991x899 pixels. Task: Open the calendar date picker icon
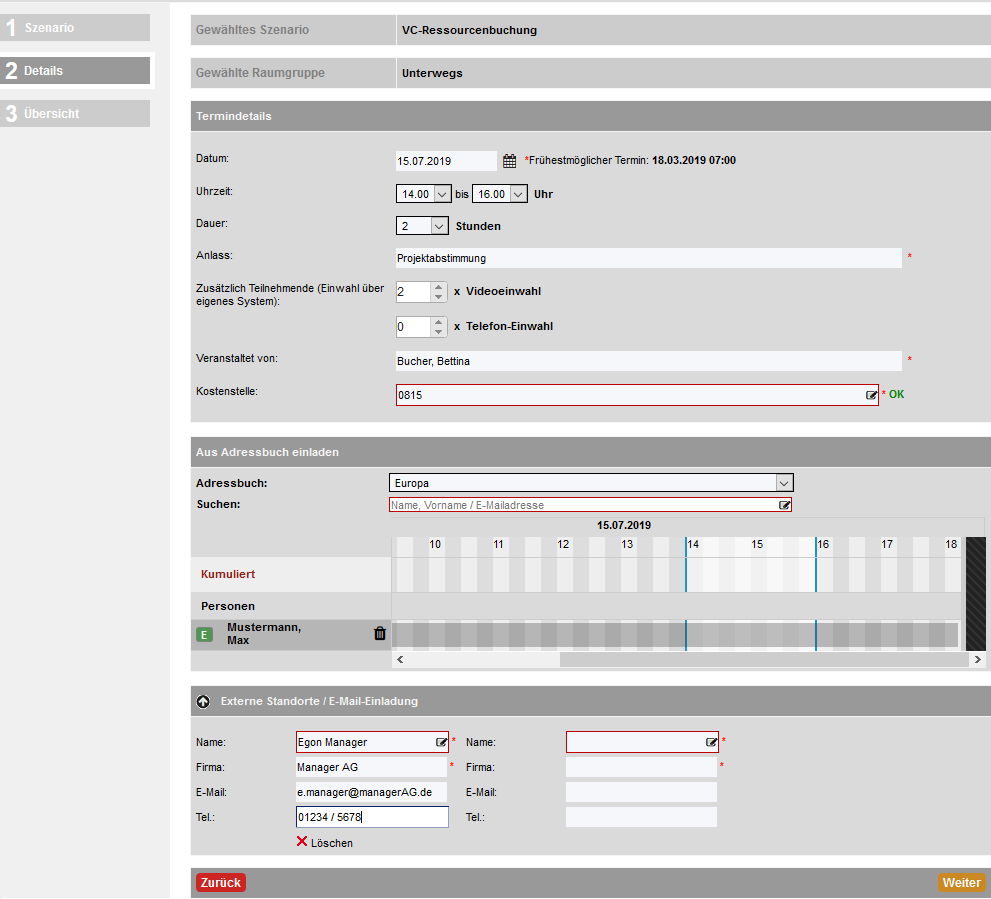tap(509, 161)
